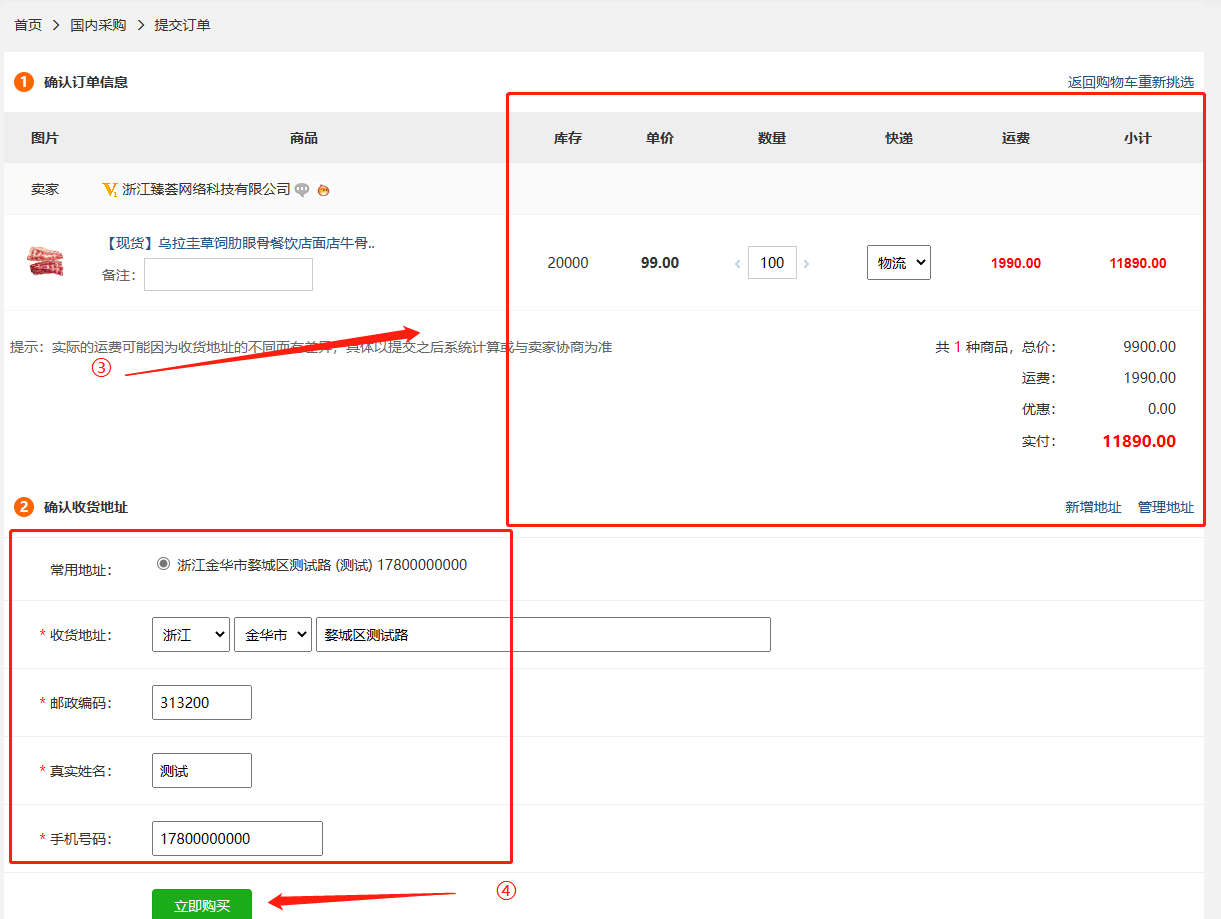Focus the 邮政编码 postal code field
Viewport: 1221px width, 919px height.
[x=201, y=702]
